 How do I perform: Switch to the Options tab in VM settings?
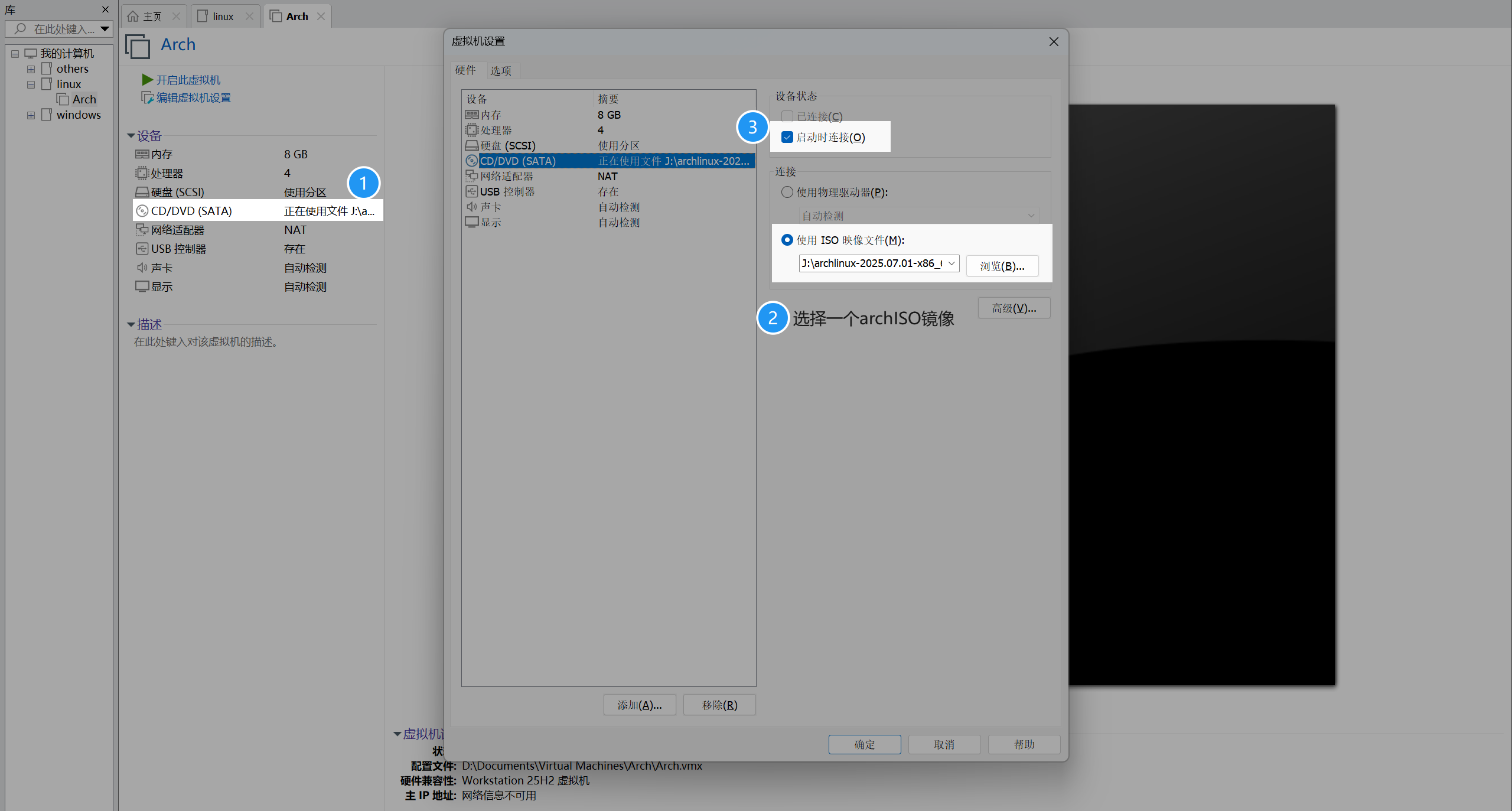500,71
